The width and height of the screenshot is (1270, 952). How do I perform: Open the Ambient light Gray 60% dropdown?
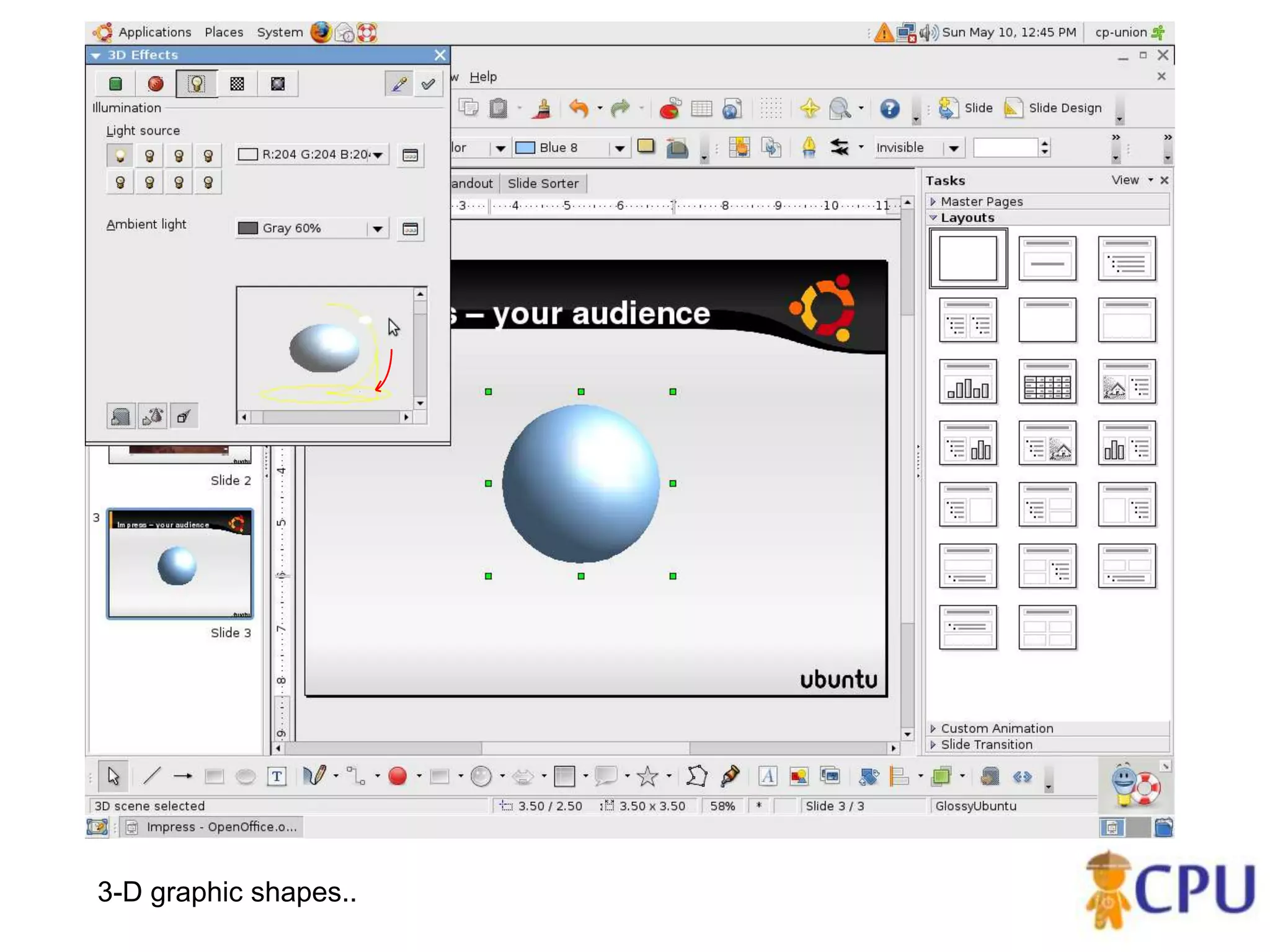pyautogui.click(x=377, y=229)
